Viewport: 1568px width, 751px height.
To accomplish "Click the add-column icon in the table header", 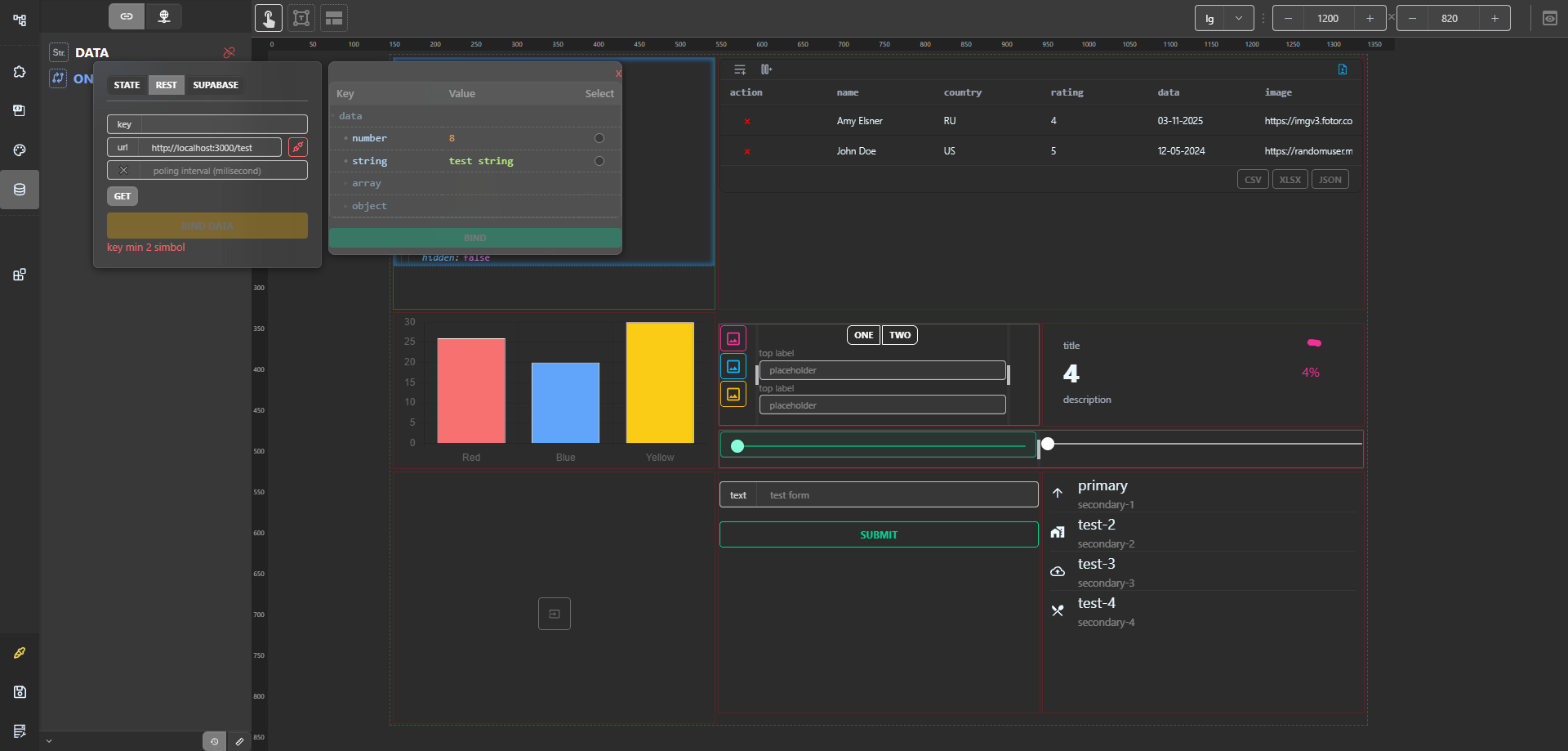I will [x=766, y=69].
